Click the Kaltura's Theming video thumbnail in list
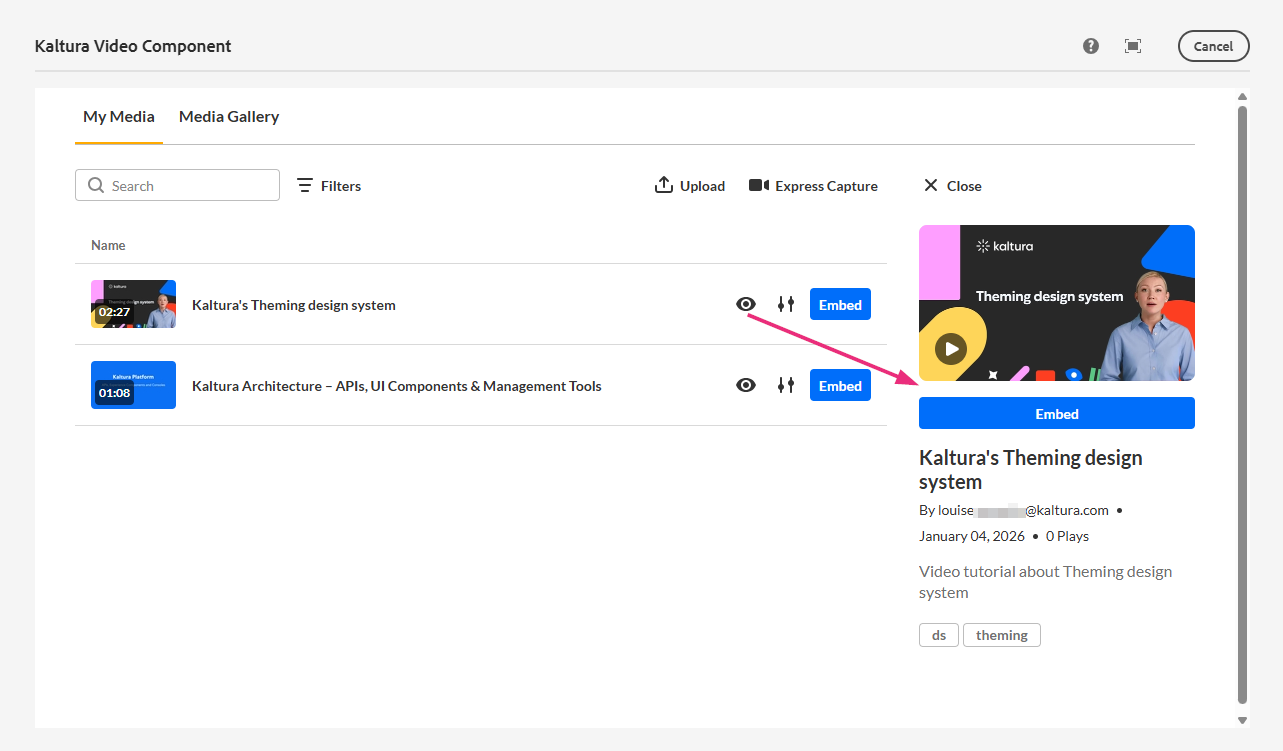1283x751 pixels. [x=133, y=304]
